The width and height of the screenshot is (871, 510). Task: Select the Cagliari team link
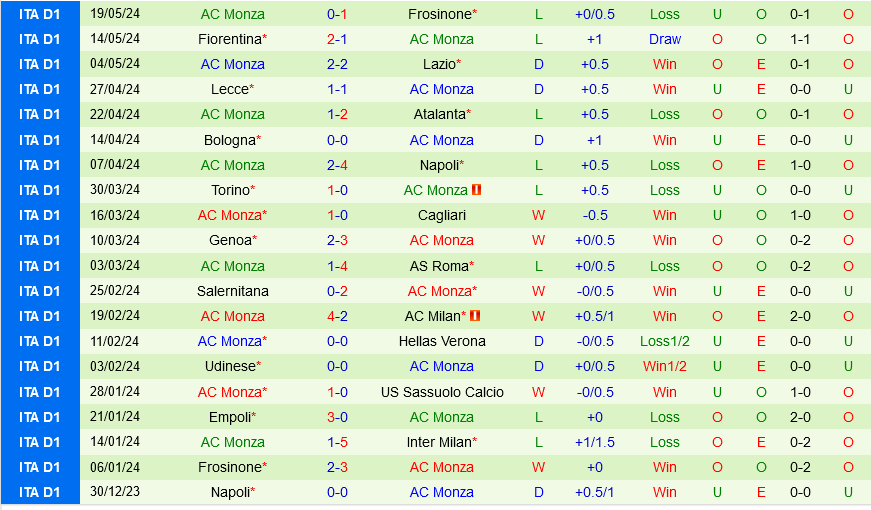tap(441, 215)
